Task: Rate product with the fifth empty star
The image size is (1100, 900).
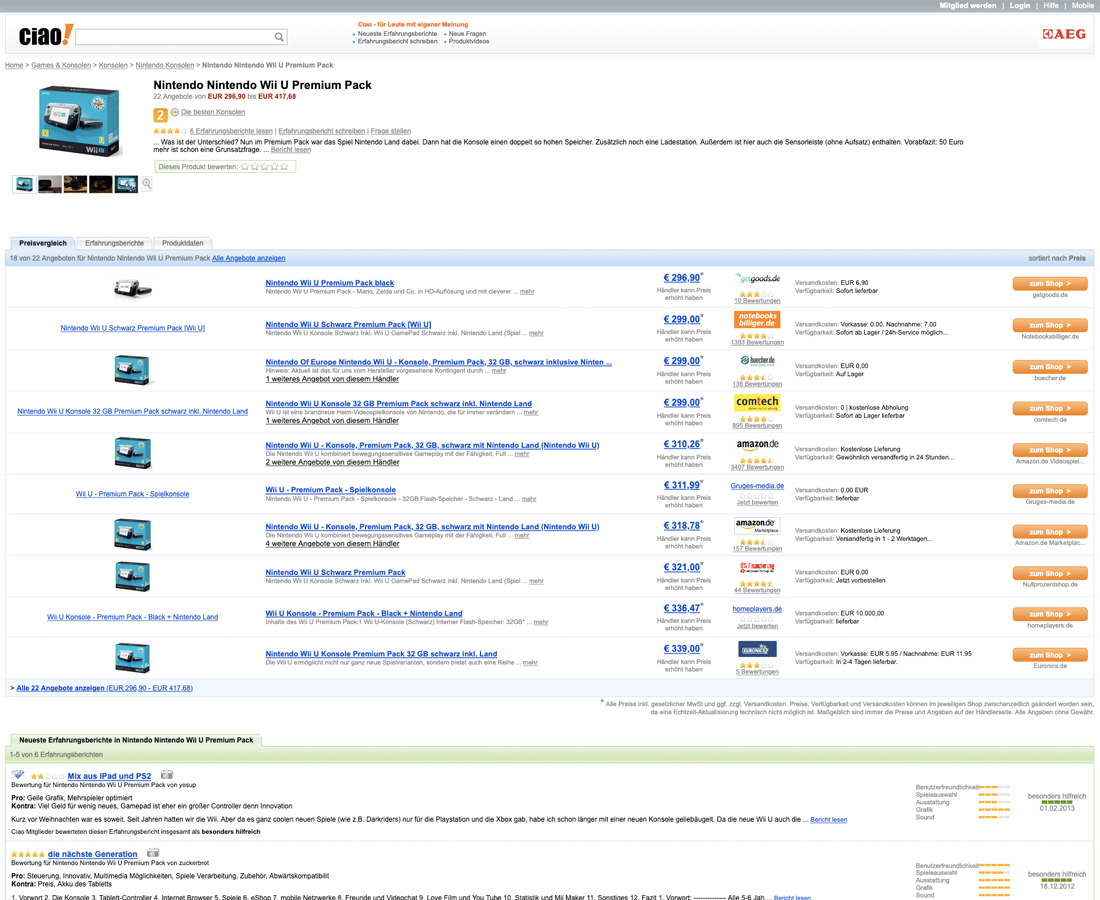Action: point(284,167)
